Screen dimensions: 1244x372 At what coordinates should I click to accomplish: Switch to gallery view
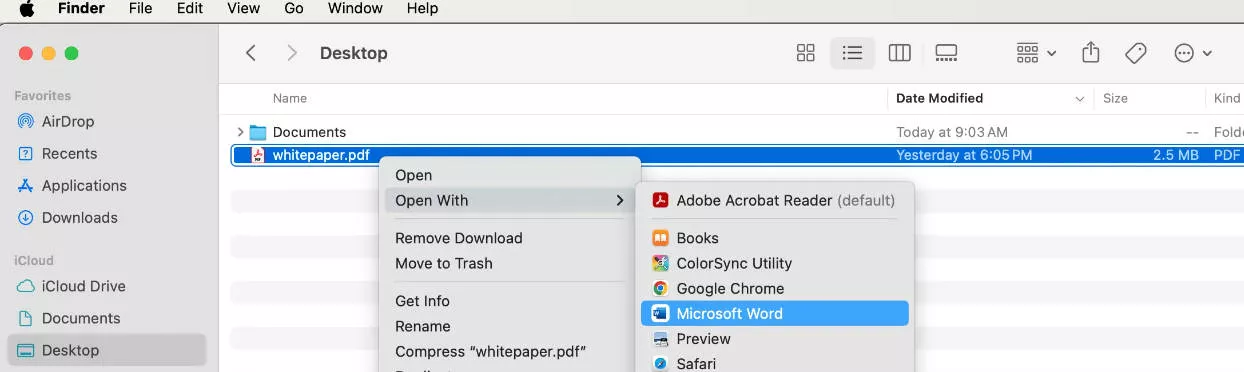click(x=946, y=53)
